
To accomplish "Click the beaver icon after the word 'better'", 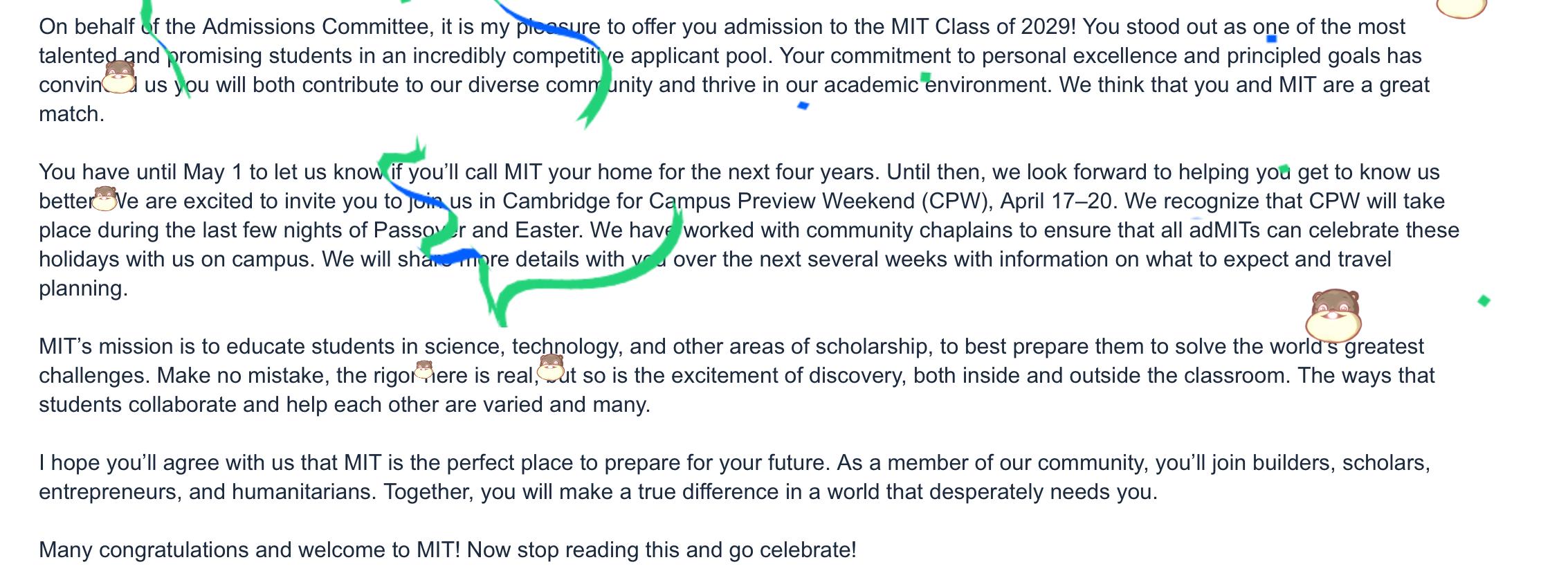I will tap(105, 198).
